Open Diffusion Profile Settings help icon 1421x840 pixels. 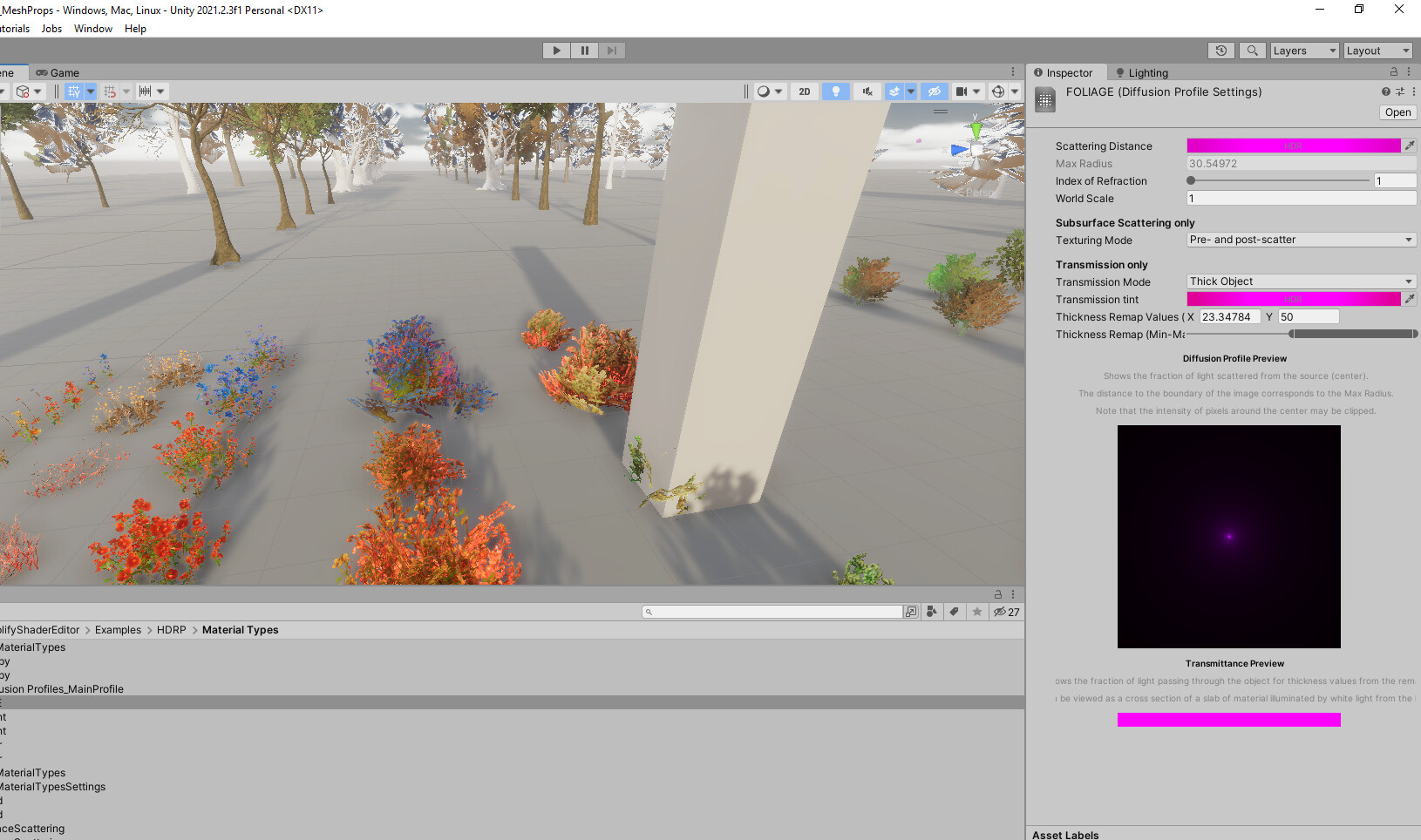(1384, 91)
